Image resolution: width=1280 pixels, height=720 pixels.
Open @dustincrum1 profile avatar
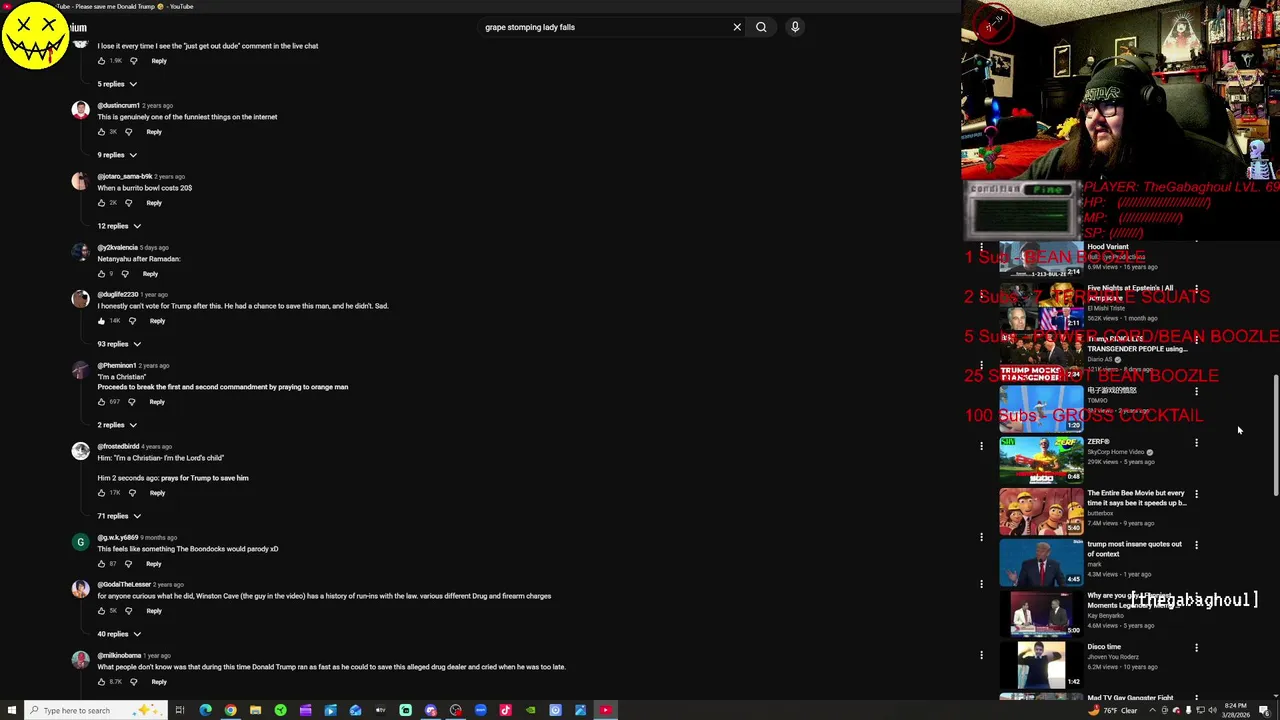(x=80, y=110)
